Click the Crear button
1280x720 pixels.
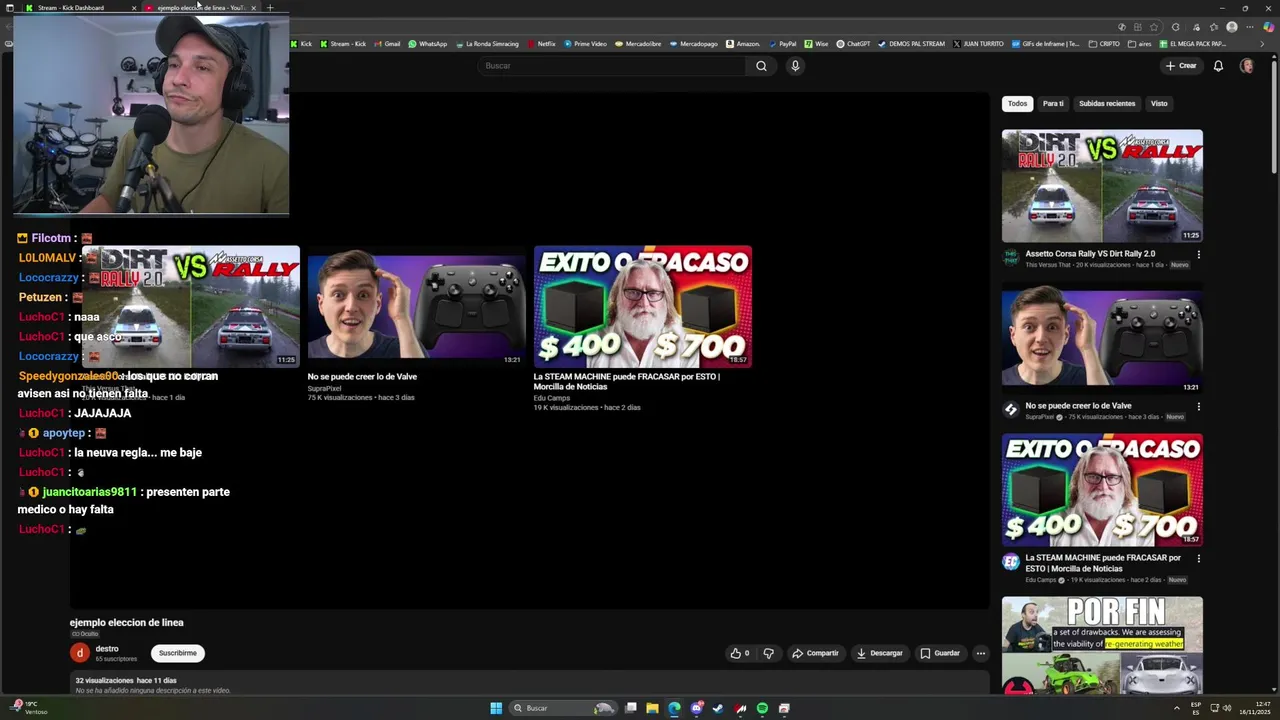pos(1181,66)
